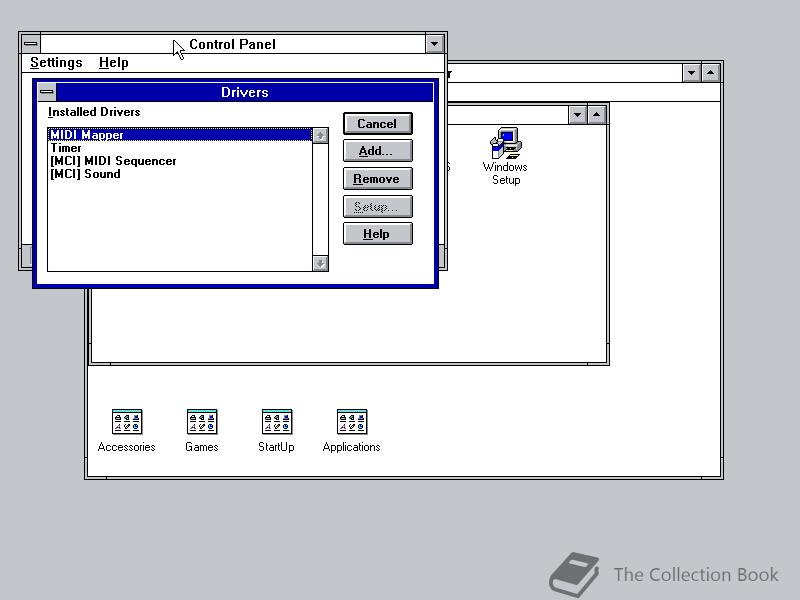Minimize the inner program group window

point(577,115)
